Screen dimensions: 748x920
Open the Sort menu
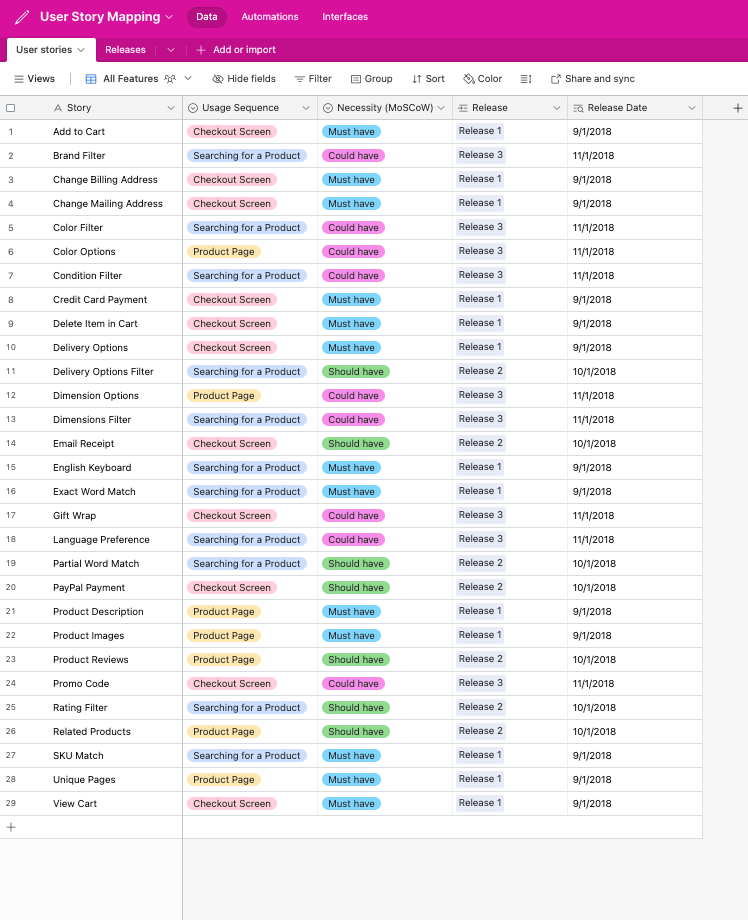428,79
